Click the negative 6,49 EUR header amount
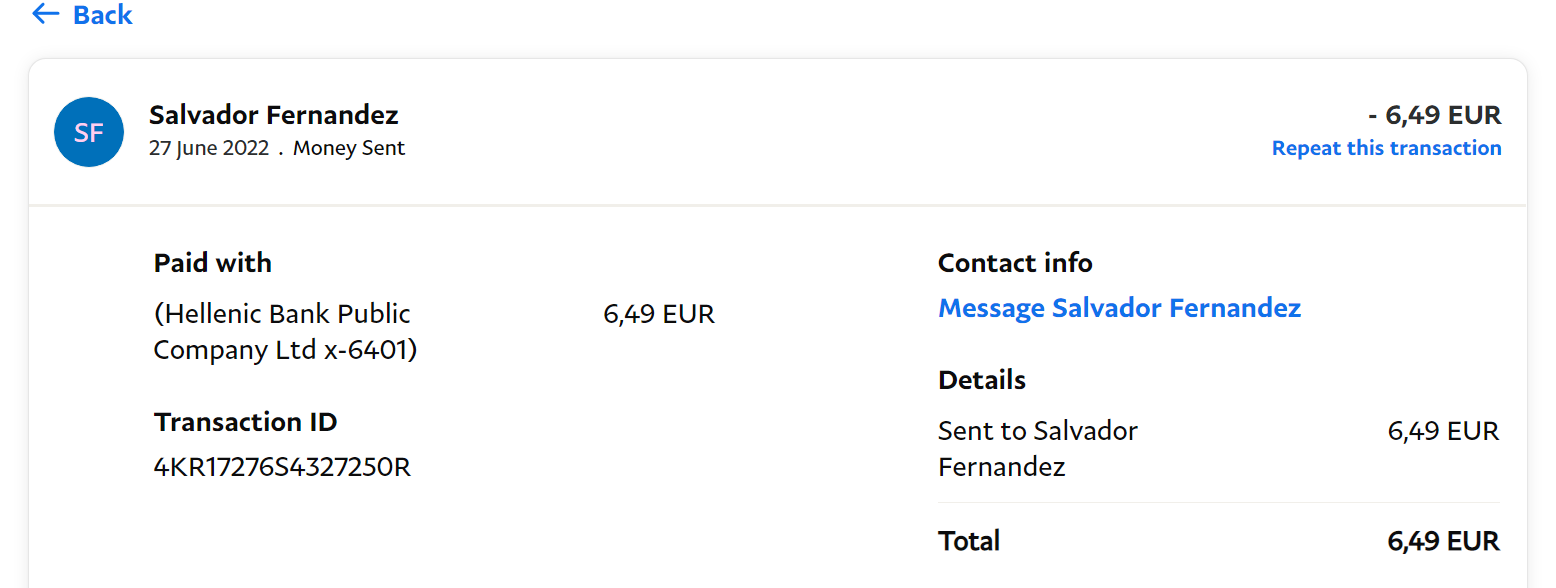 tap(1434, 115)
